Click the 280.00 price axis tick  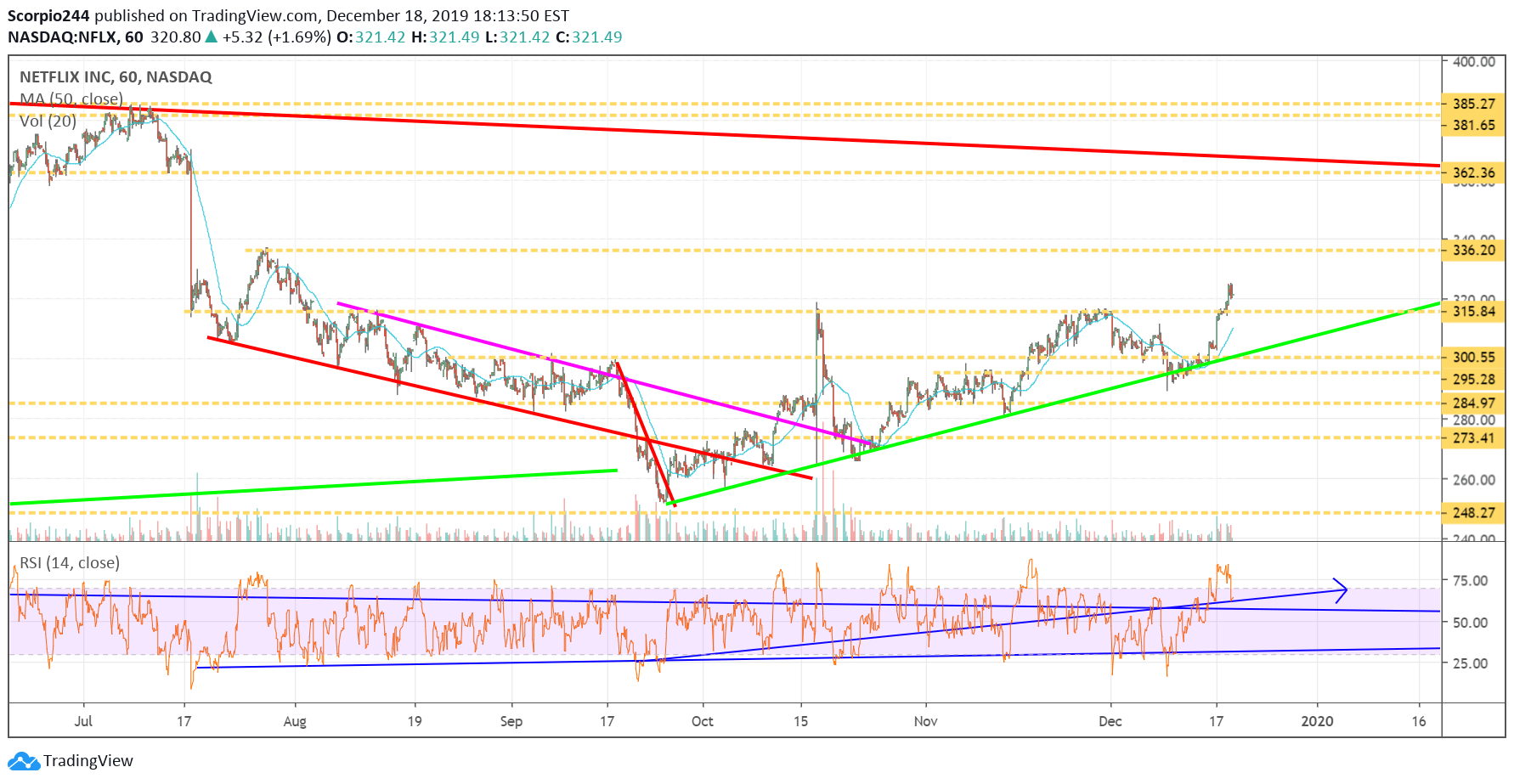tap(1473, 420)
